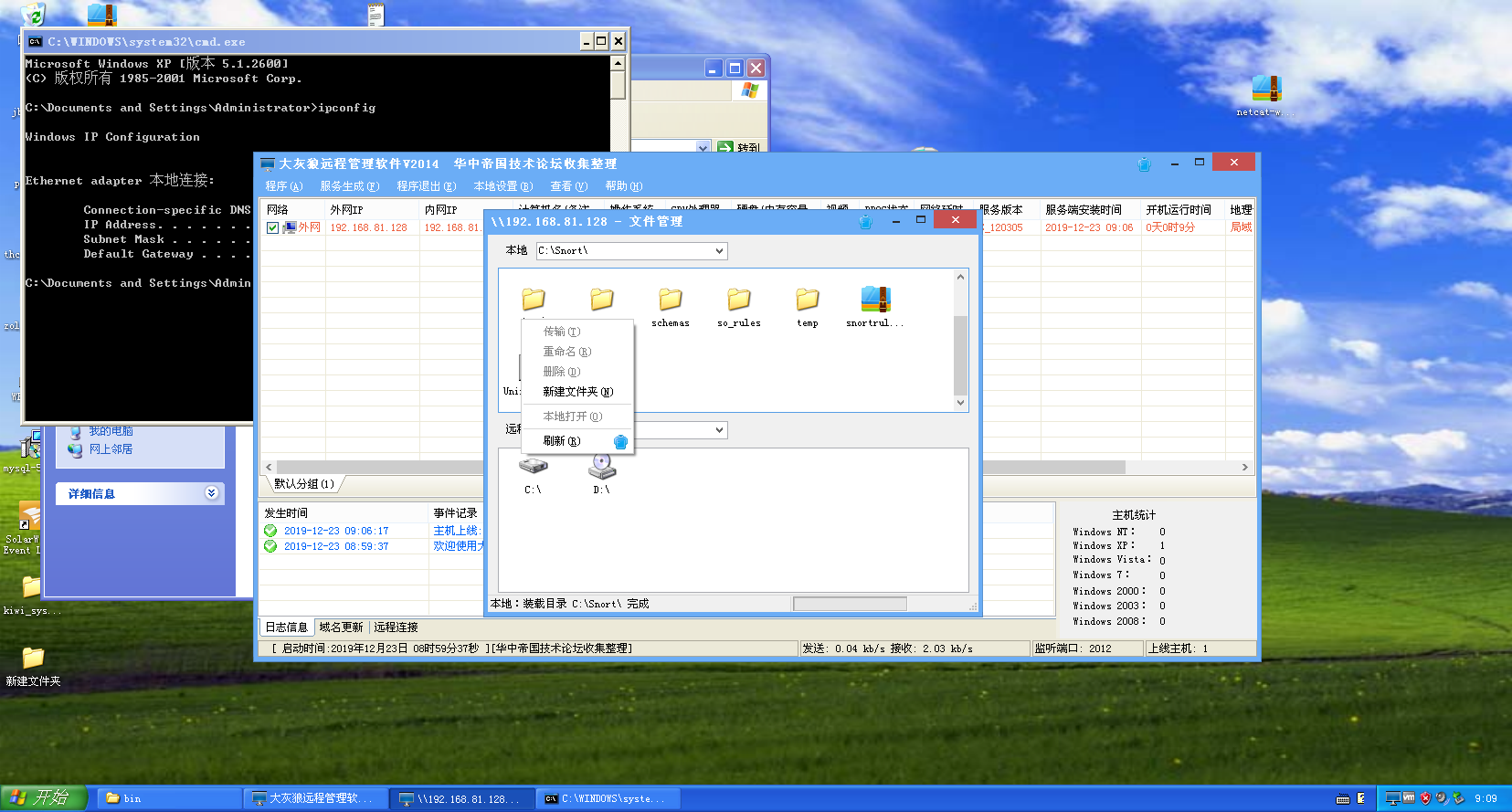Open the 程序(A) menu
Screen dimensions: 1512x812
click(x=284, y=186)
